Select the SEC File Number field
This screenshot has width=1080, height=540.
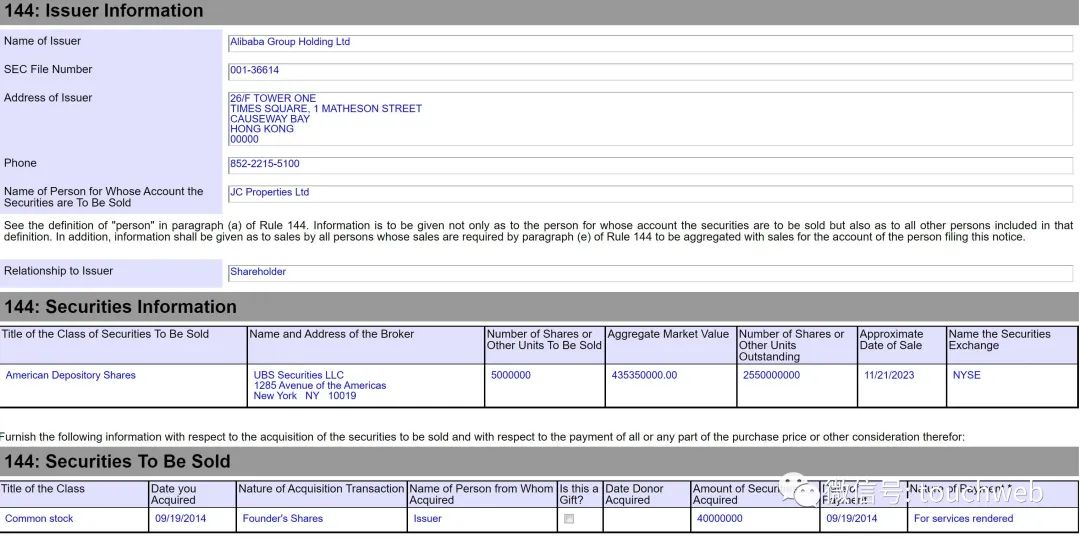[x=650, y=72]
